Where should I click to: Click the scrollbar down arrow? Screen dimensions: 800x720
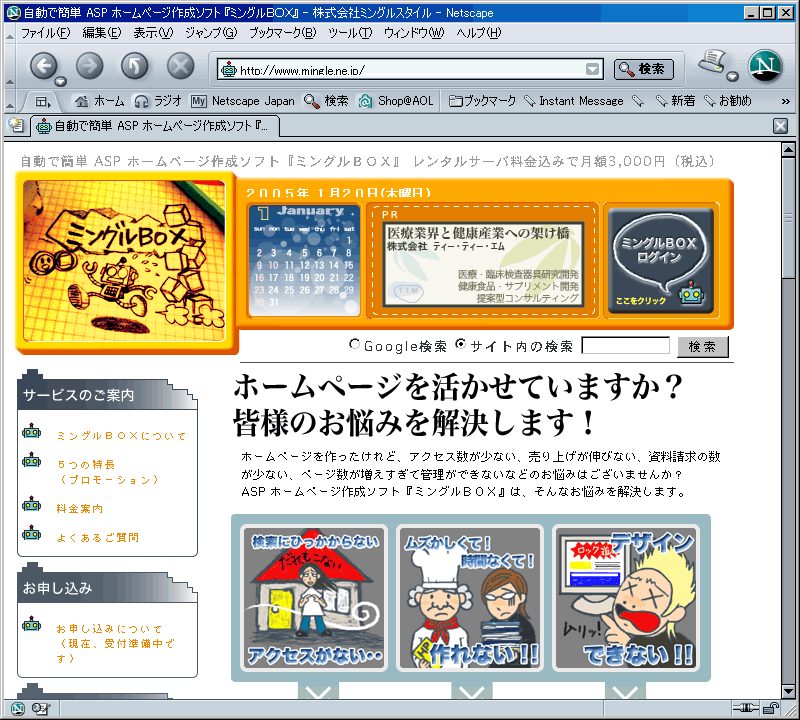tap(788, 691)
